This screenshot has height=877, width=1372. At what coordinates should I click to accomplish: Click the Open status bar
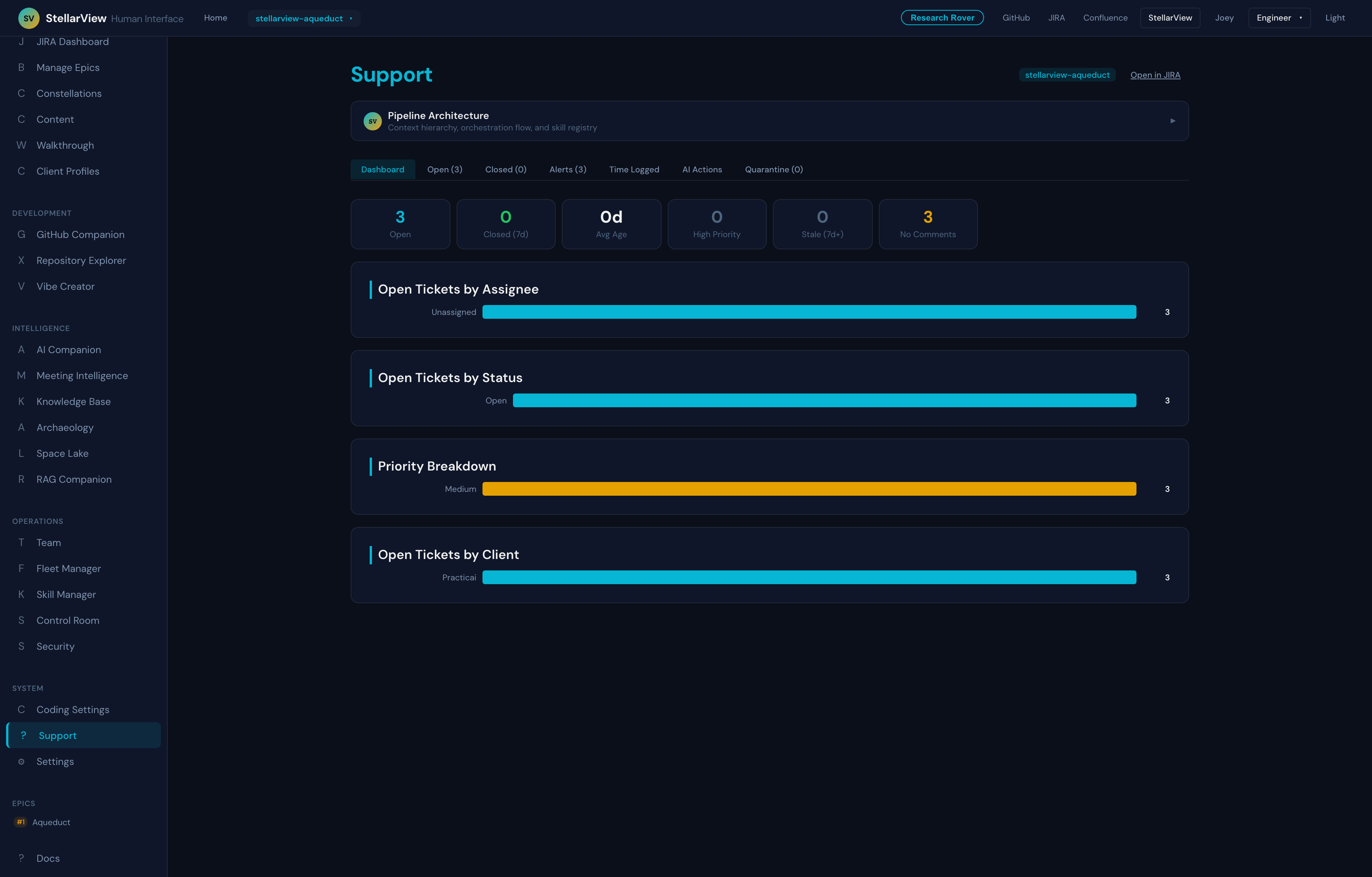(x=824, y=400)
